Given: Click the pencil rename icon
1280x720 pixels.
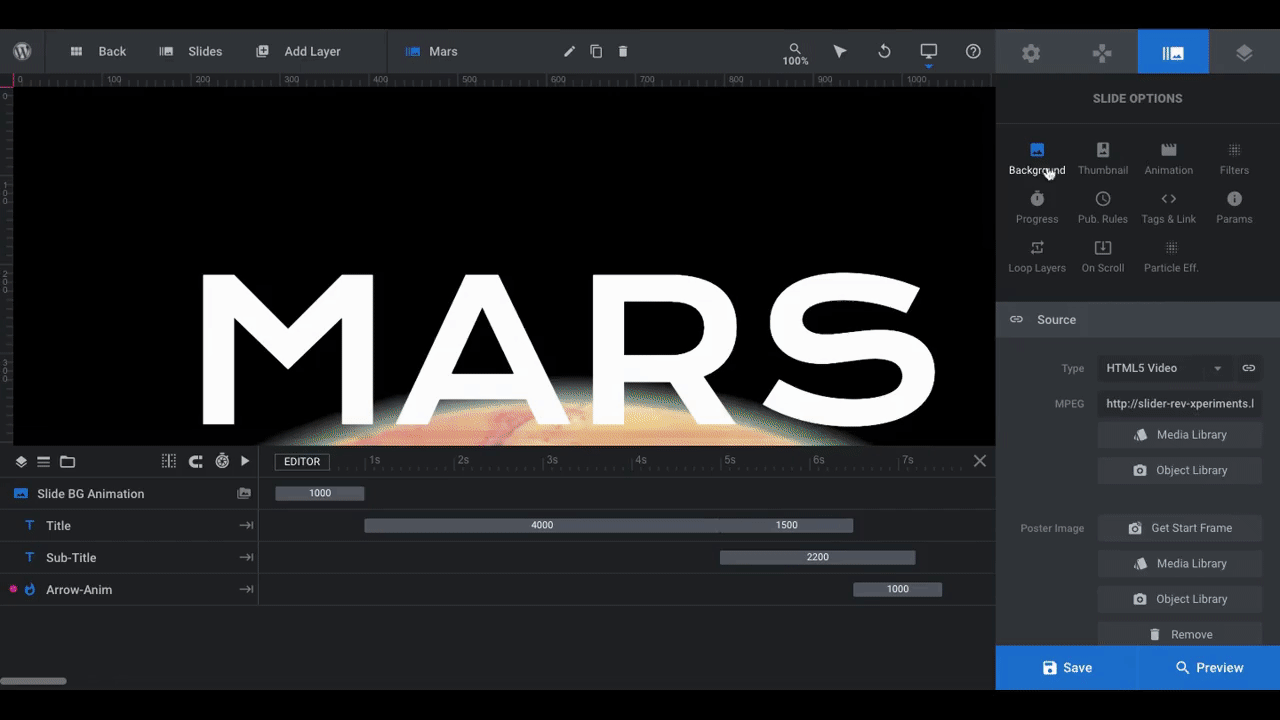Looking at the screenshot, I should 569,51.
